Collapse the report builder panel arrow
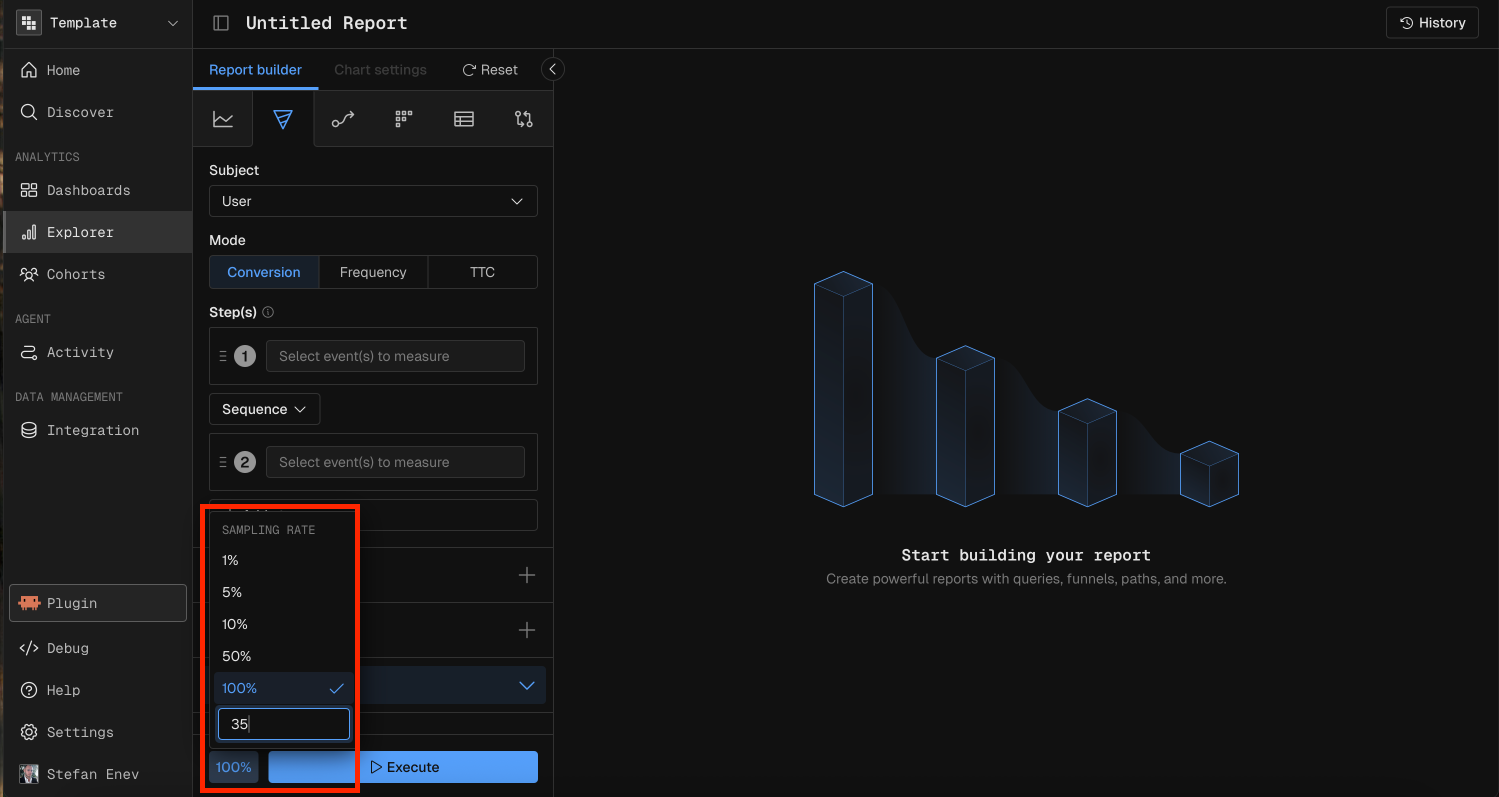1499x797 pixels. [x=553, y=69]
